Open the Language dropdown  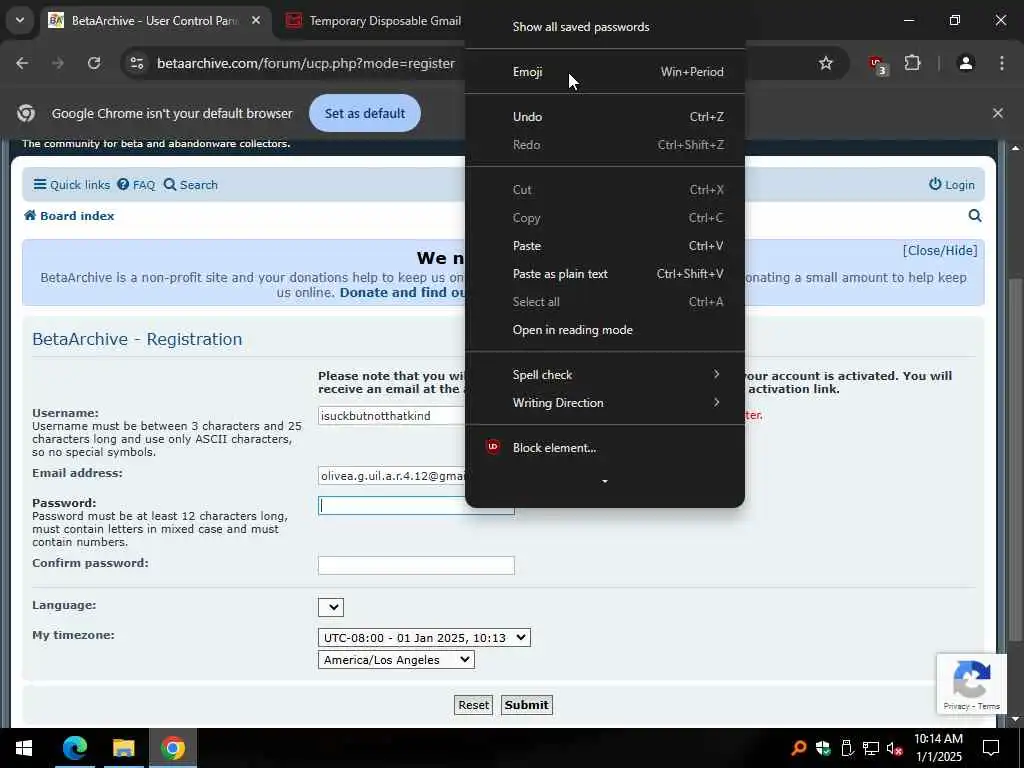(x=331, y=607)
